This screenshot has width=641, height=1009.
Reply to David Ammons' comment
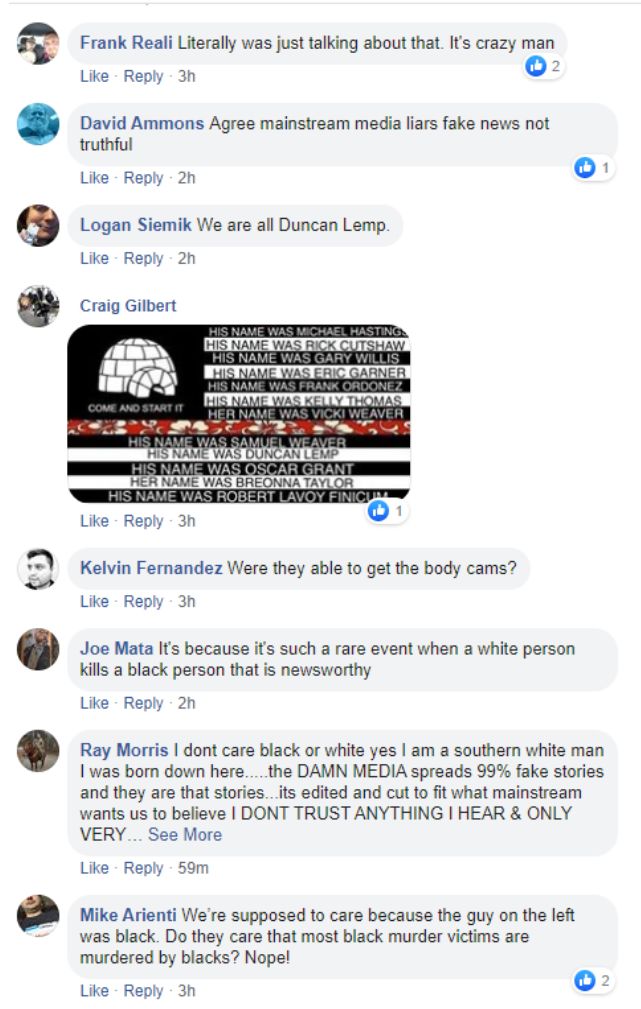(x=143, y=178)
